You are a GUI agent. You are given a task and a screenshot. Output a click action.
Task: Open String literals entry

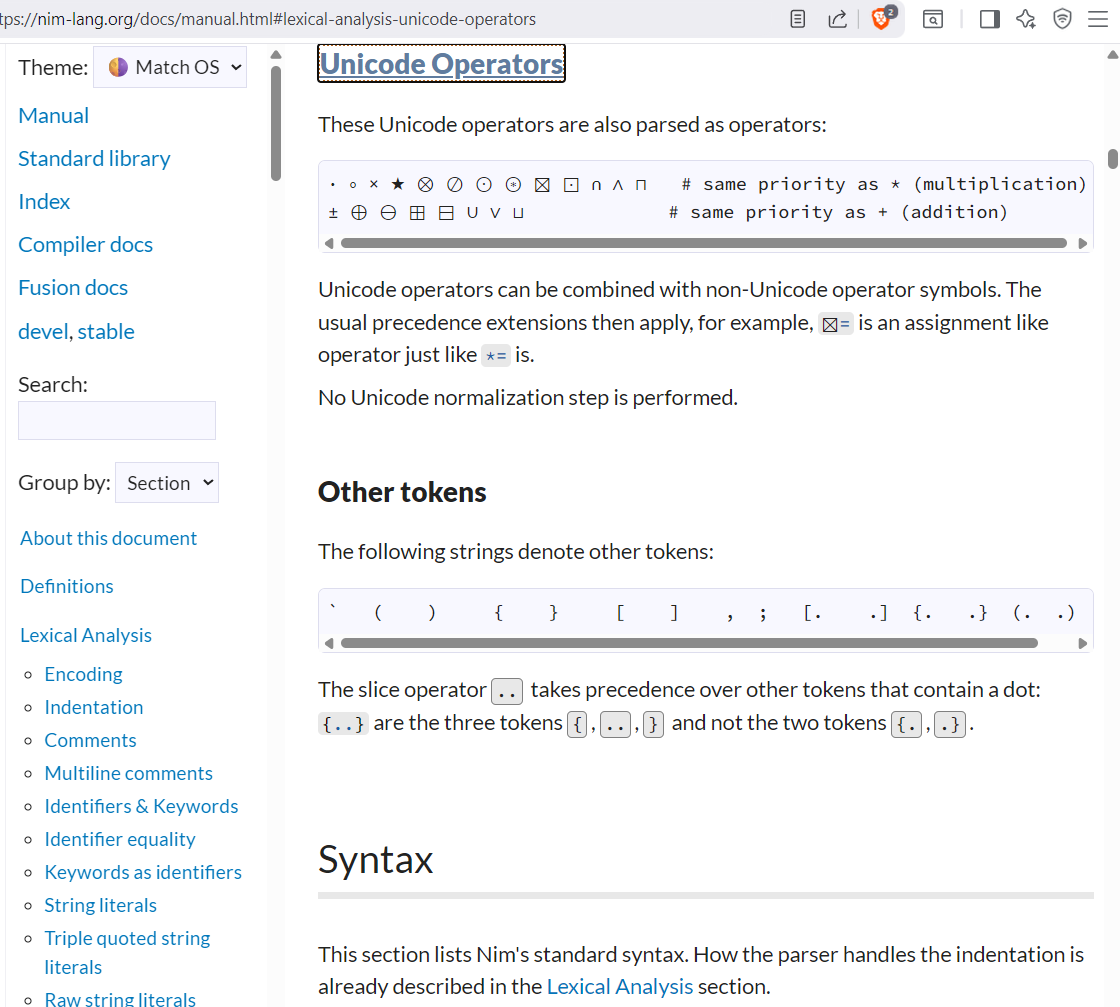(x=101, y=905)
